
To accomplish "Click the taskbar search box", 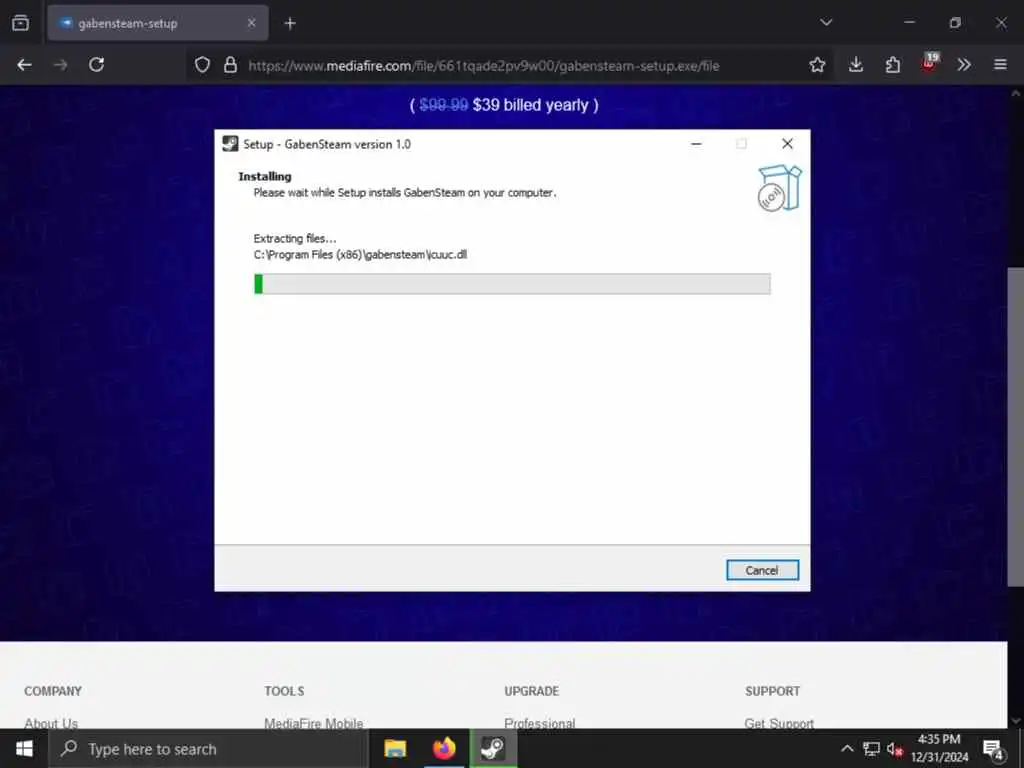I will click(209, 749).
